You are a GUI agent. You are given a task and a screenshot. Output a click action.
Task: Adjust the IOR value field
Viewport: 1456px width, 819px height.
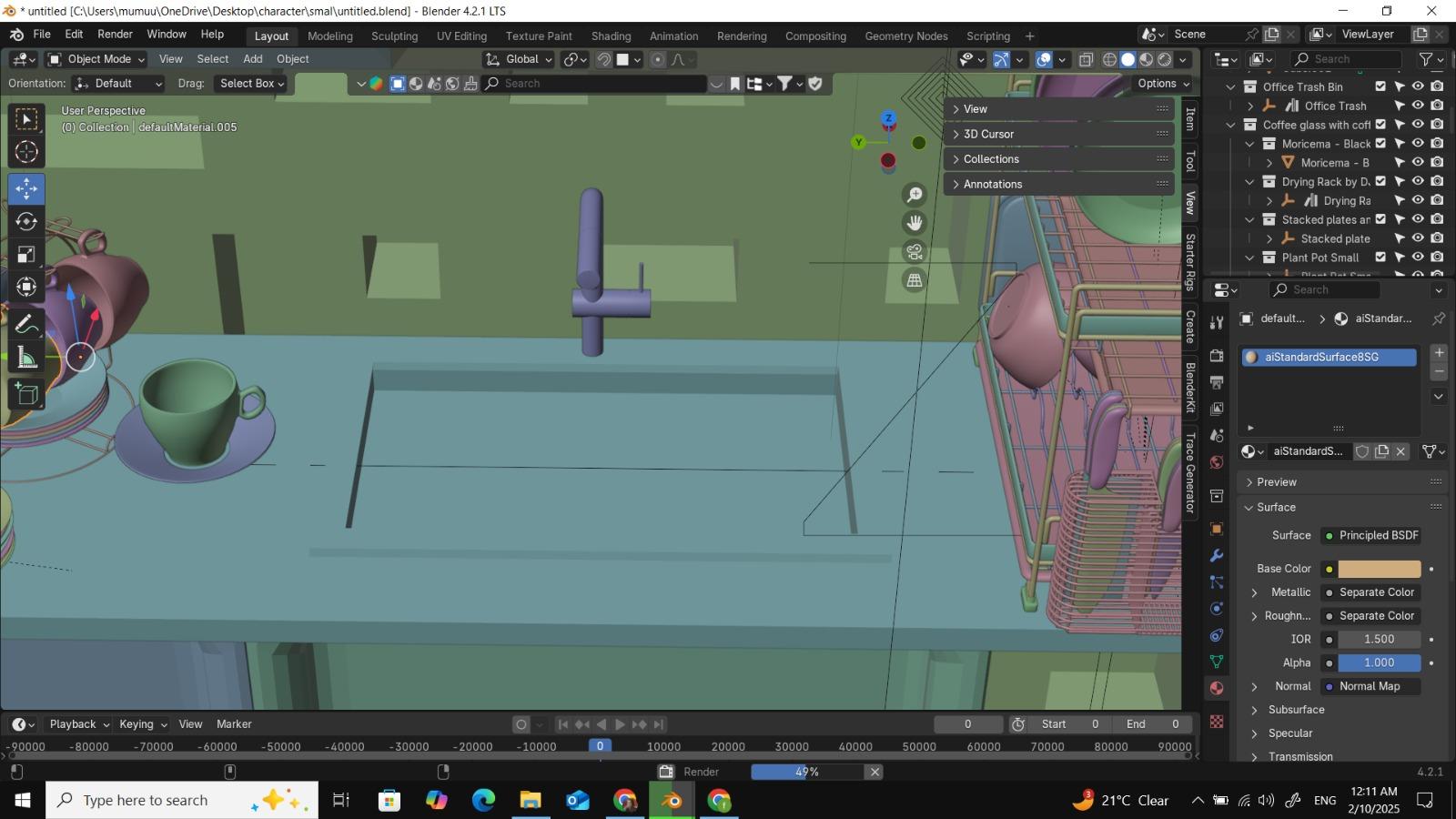pyautogui.click(x=1379, y=639)
